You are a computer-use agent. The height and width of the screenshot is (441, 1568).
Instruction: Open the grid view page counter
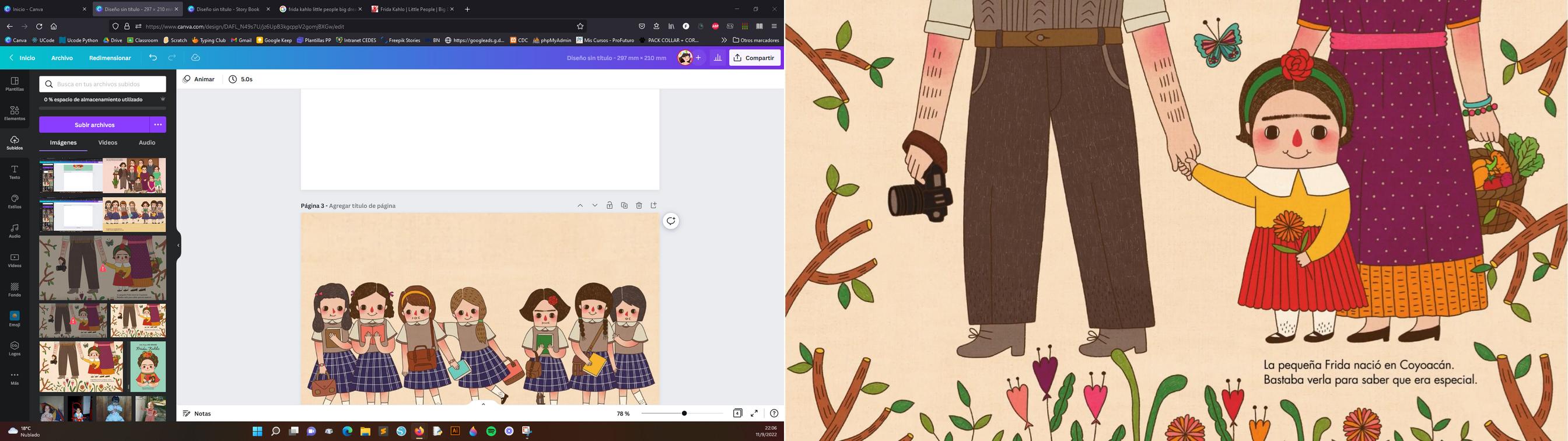pyautogui.click(x=737, y=413)
